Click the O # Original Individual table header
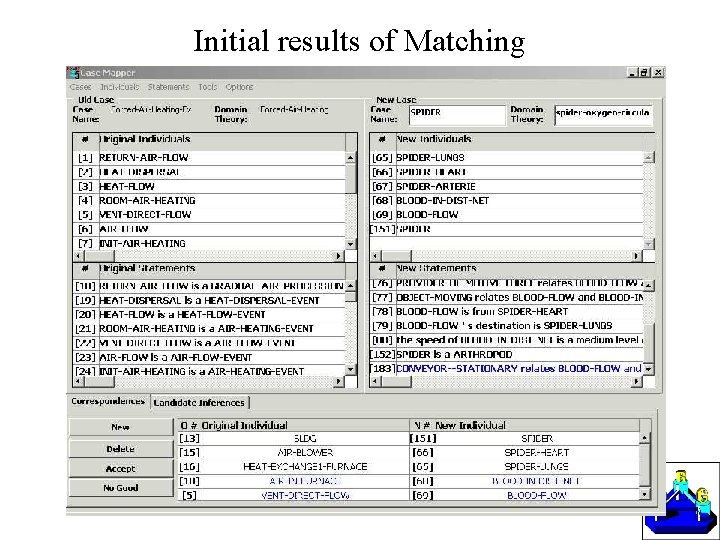720x540 pixels. [x=293, y=425]
